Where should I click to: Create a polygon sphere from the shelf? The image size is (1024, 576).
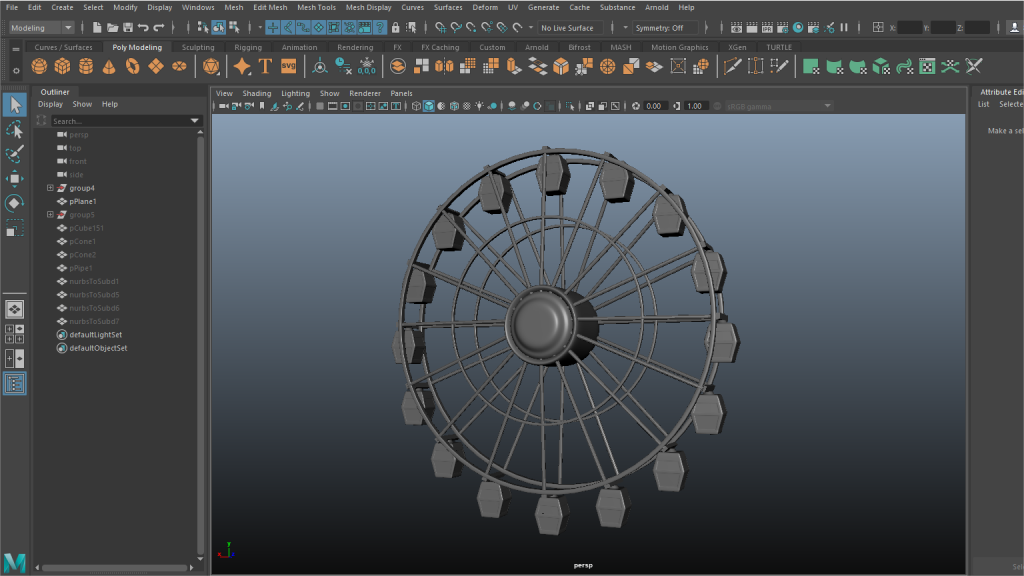pyautogui.click(x=39, y=66)
